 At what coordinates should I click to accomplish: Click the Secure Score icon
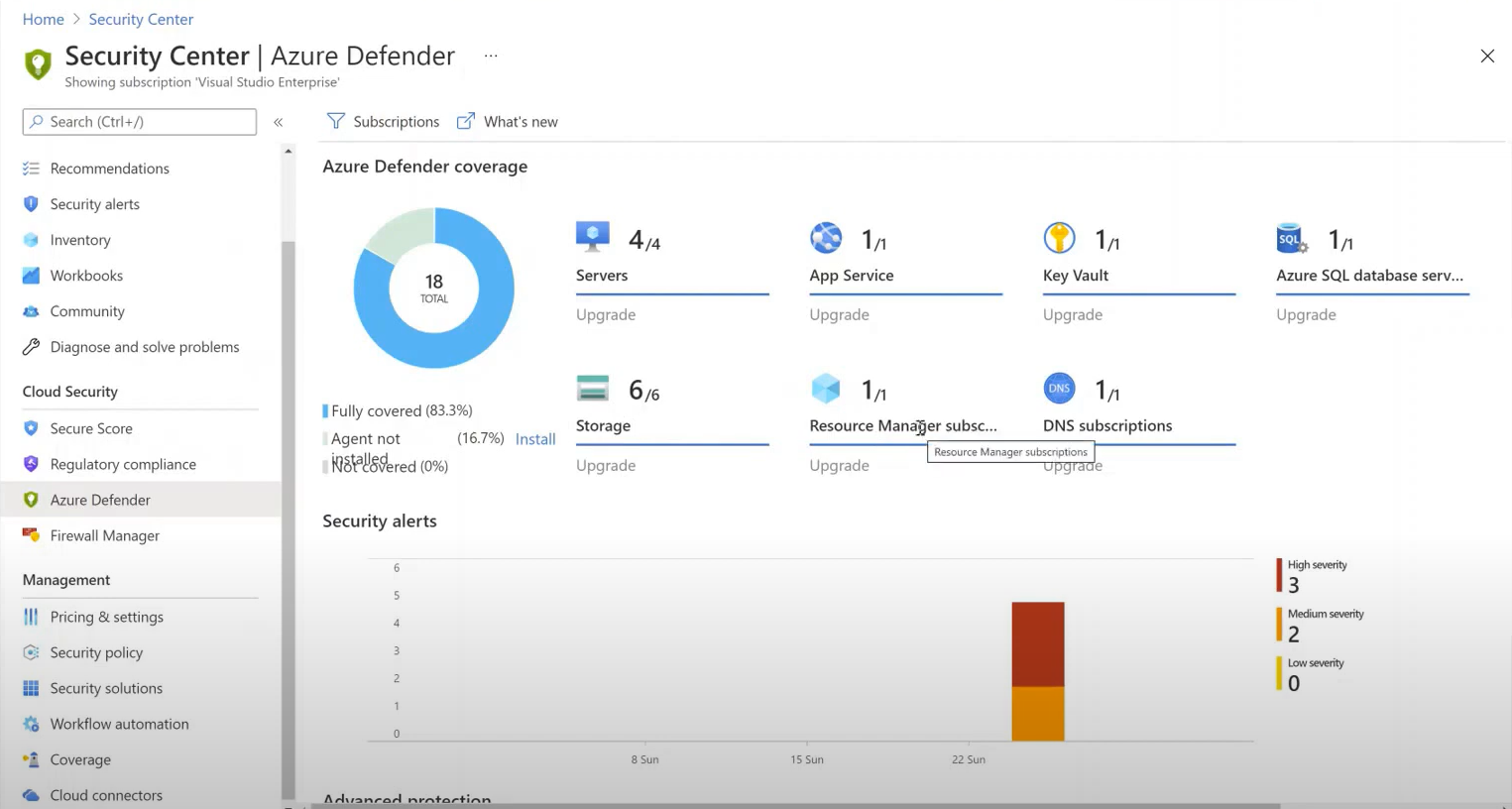pos(31,428)
